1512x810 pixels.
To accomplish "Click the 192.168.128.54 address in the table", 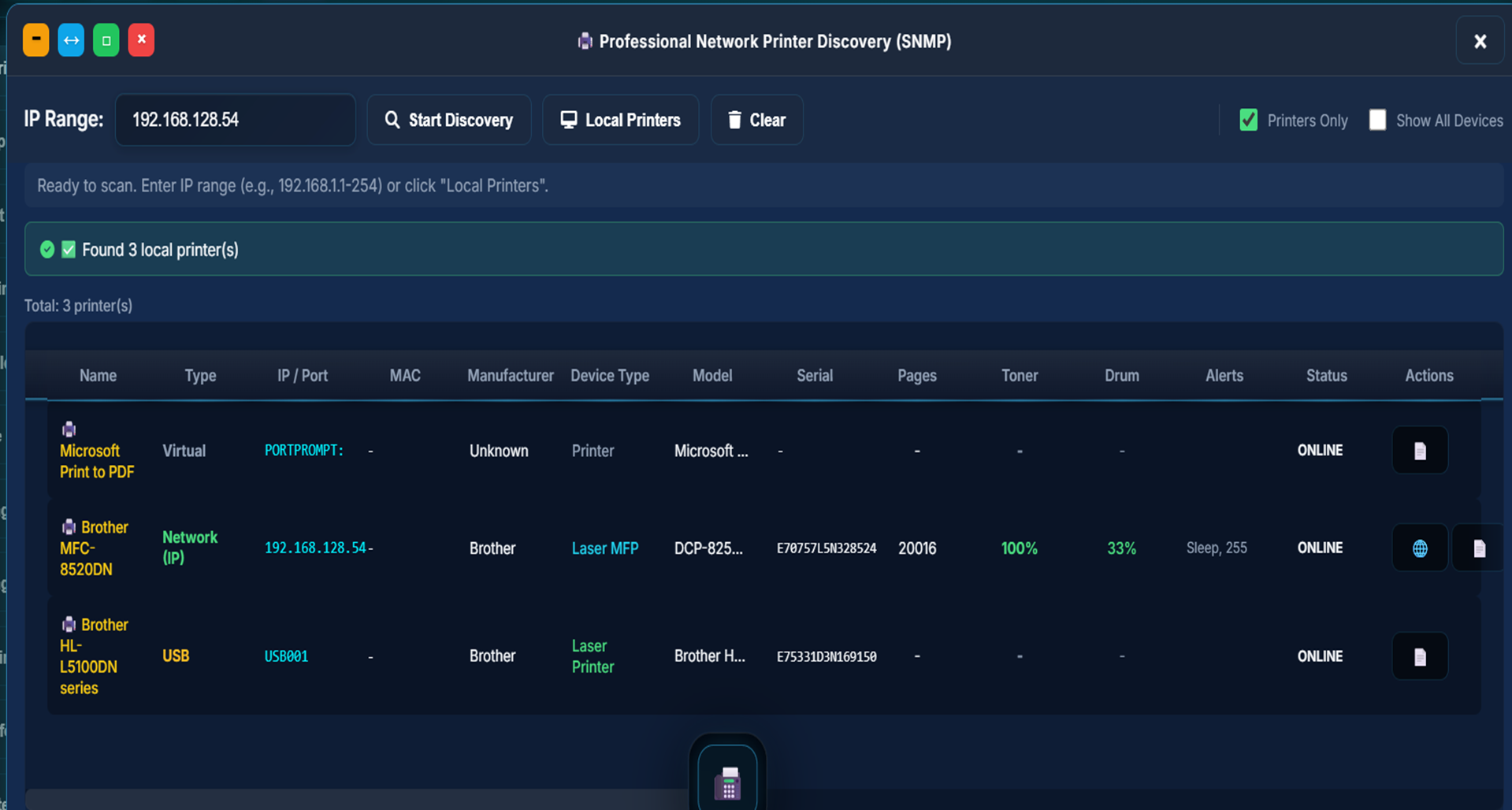I will click(315, 548).
